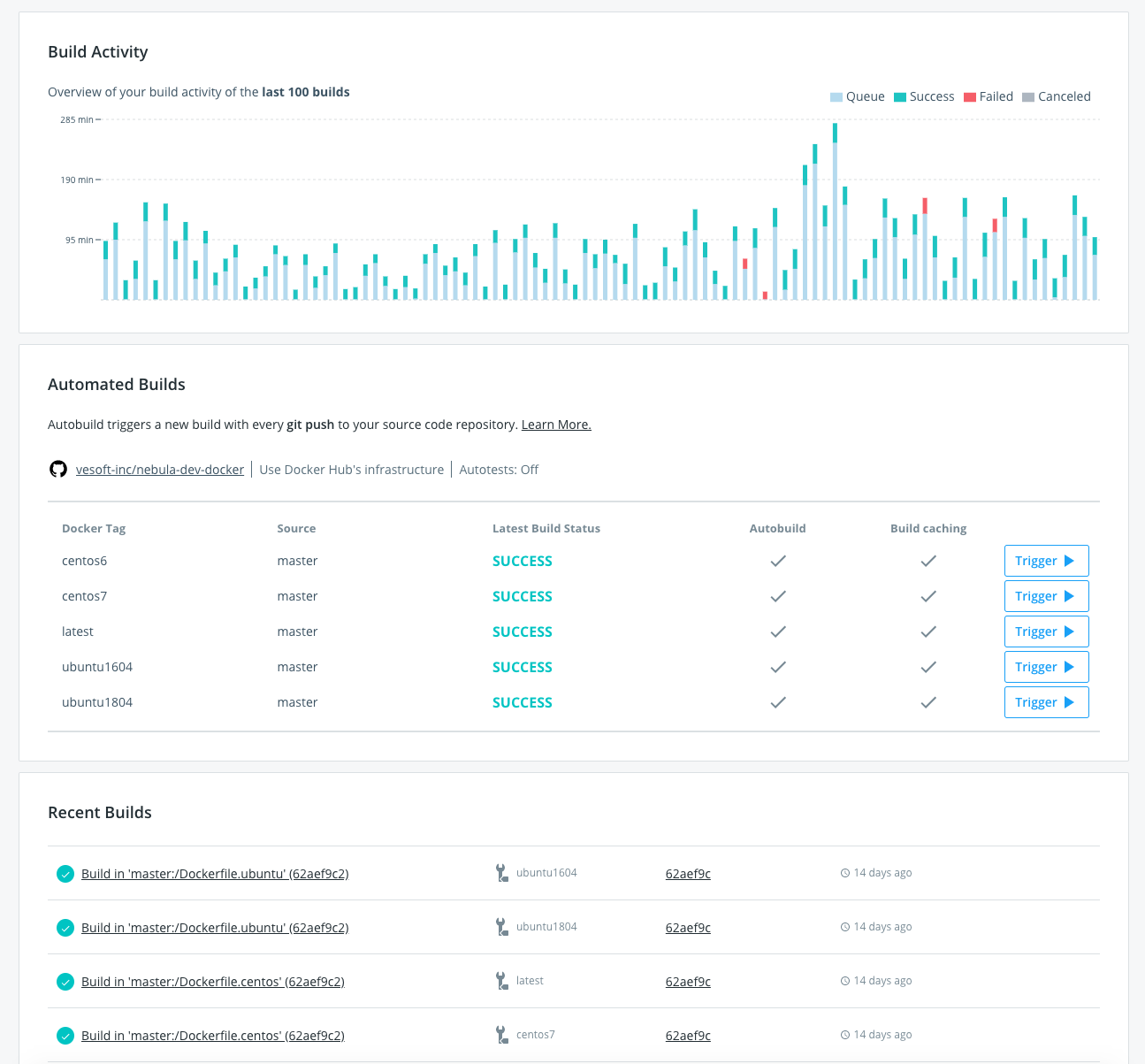Click success status icon for centos7 build

[x=65, y=1036]
